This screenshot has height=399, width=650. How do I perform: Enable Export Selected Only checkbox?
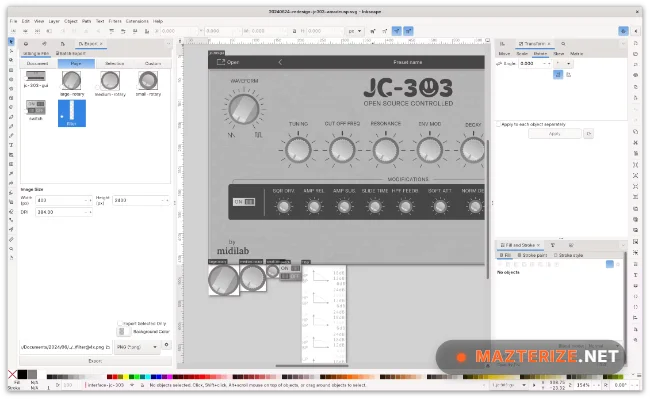120,323
